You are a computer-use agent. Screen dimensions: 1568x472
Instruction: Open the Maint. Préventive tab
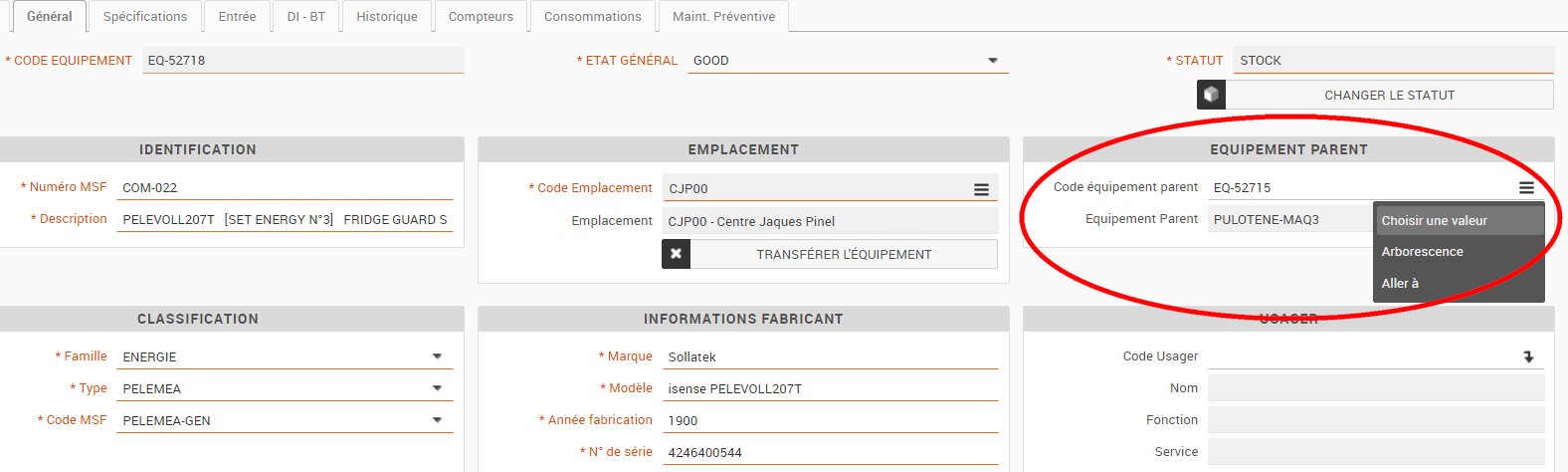[723, 16]
